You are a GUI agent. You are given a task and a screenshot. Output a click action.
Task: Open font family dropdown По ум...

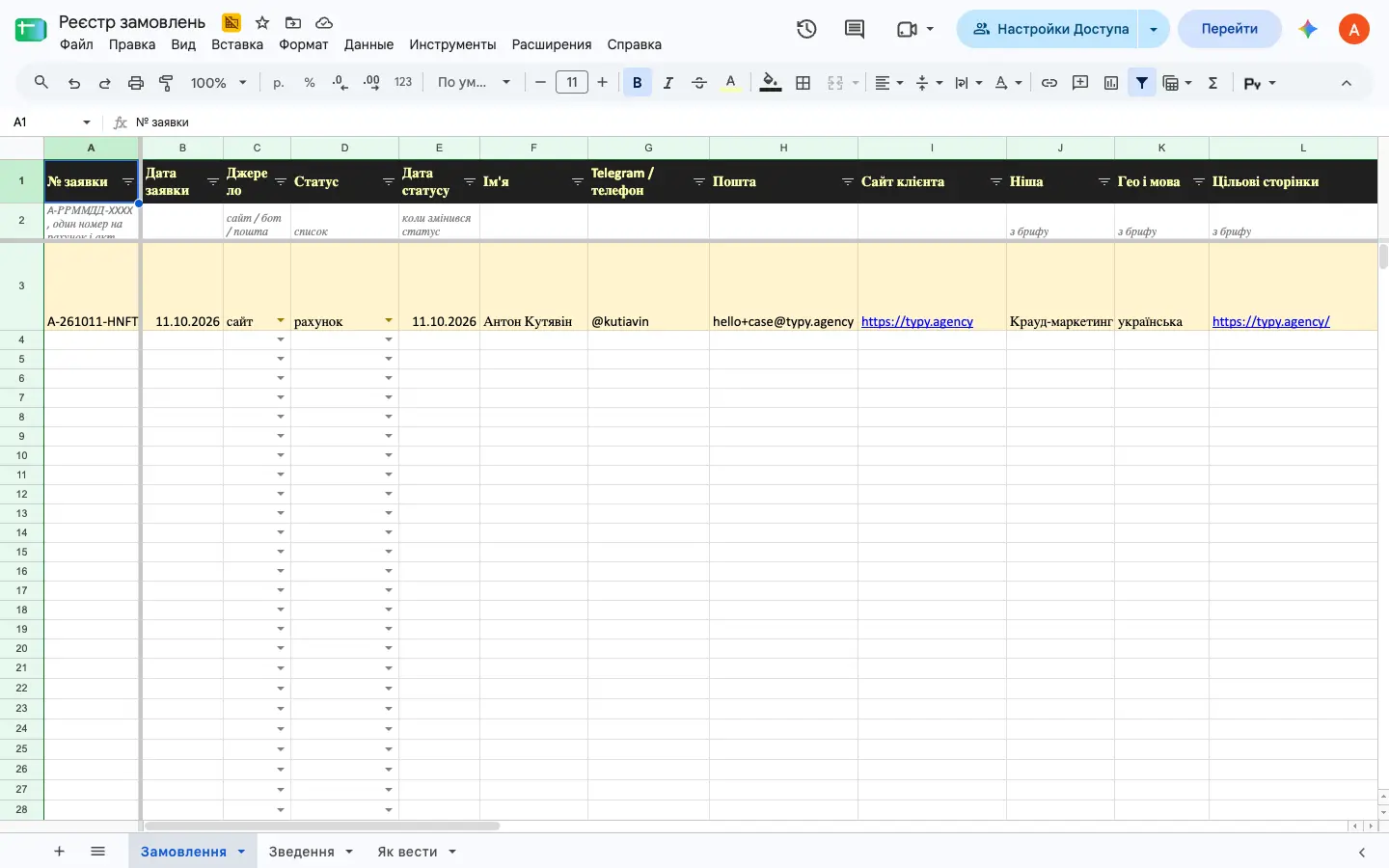[x=475, y=83]
